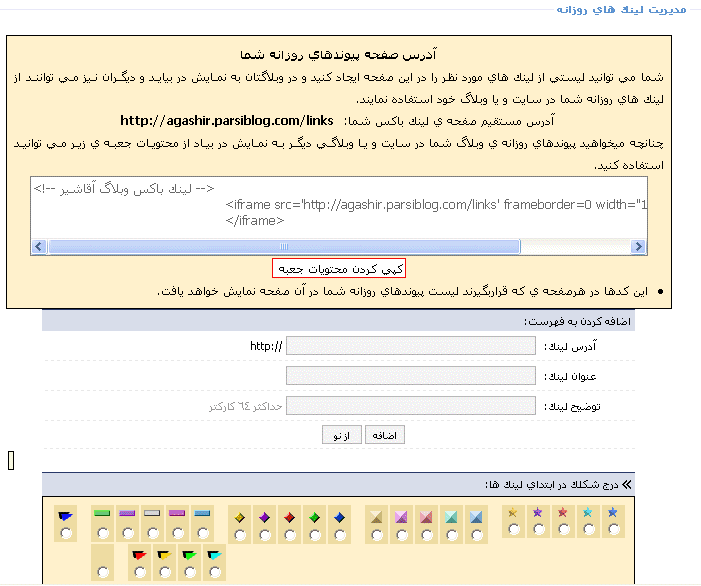Click the مديريت لينك هاي روزانه header link
Viewport: 701px width, 586px height.
coord(621,9)
